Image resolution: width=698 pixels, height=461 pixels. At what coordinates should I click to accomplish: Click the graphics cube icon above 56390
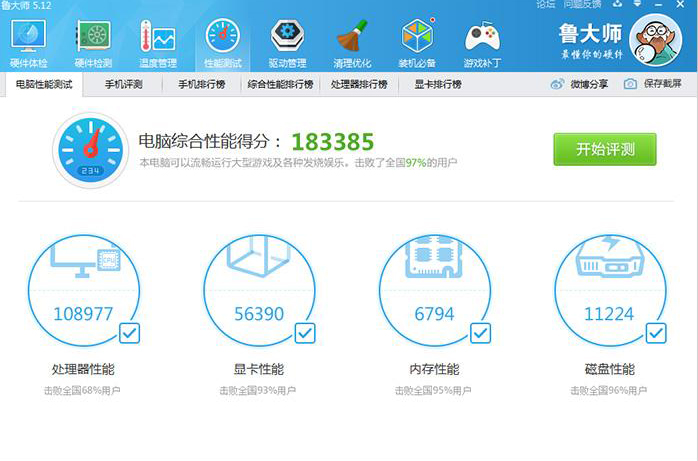259,256
